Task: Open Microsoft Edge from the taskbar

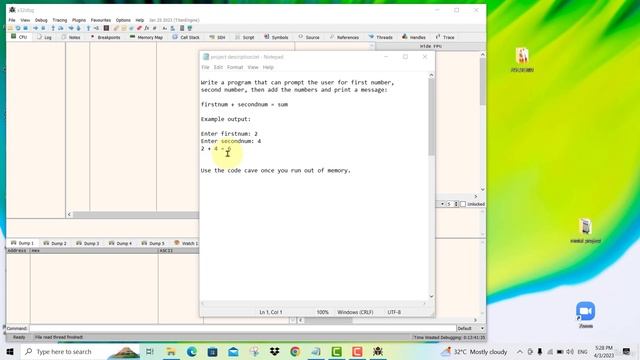Action: coord(191,351)
